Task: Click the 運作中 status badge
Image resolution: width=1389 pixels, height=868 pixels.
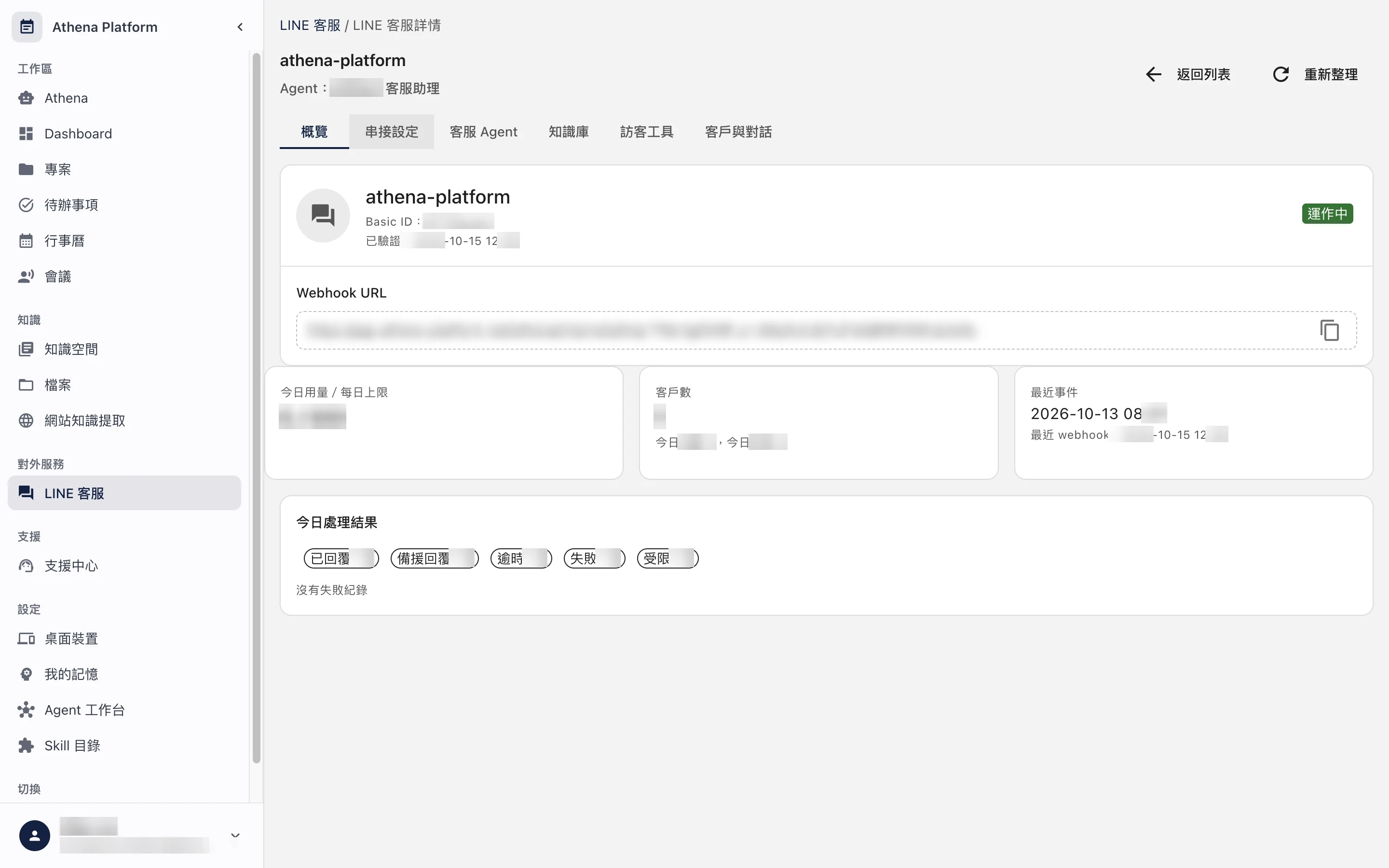Action: (1327, 214)
